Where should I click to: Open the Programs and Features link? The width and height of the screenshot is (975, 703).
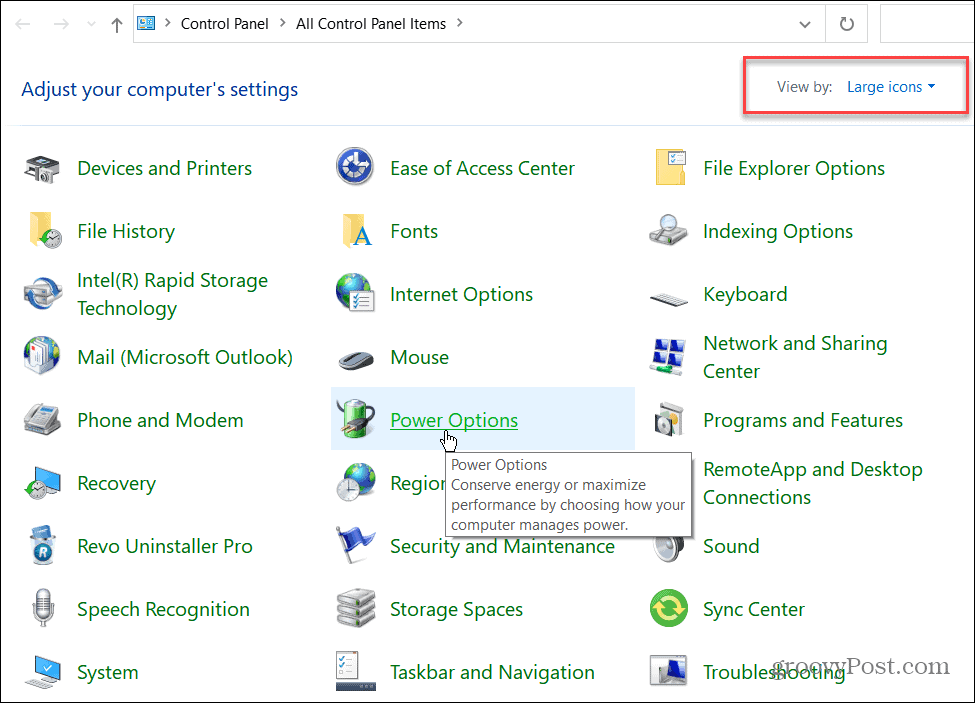tap(802, 420)
